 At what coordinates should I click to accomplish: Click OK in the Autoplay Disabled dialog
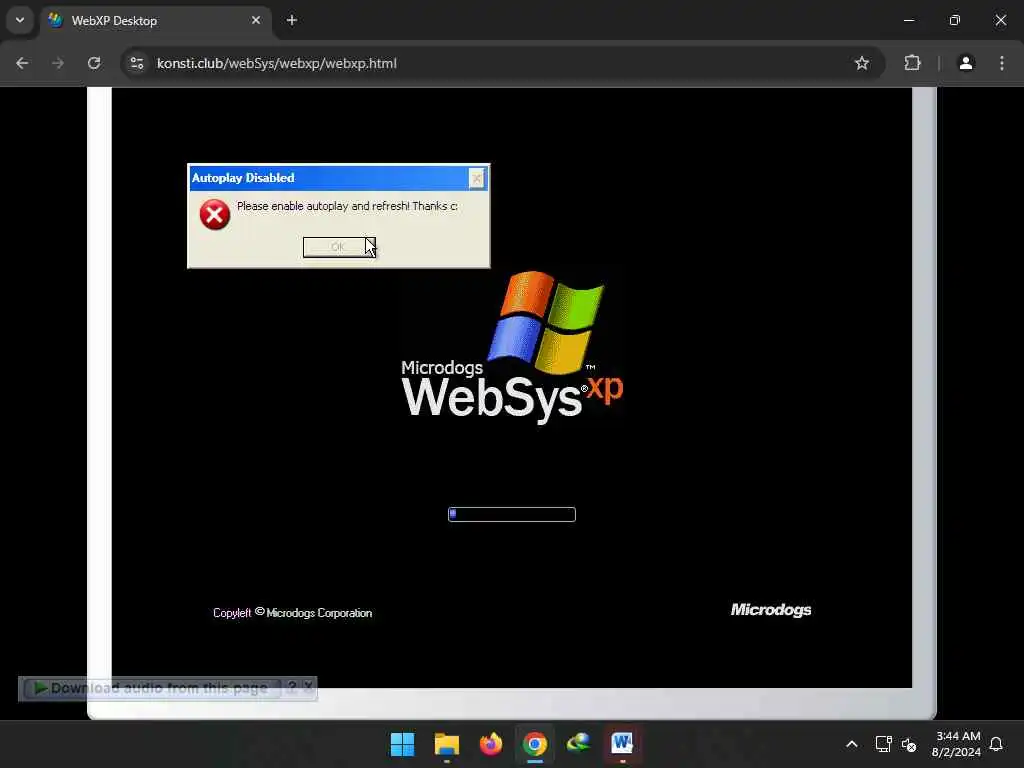[339, 247]
